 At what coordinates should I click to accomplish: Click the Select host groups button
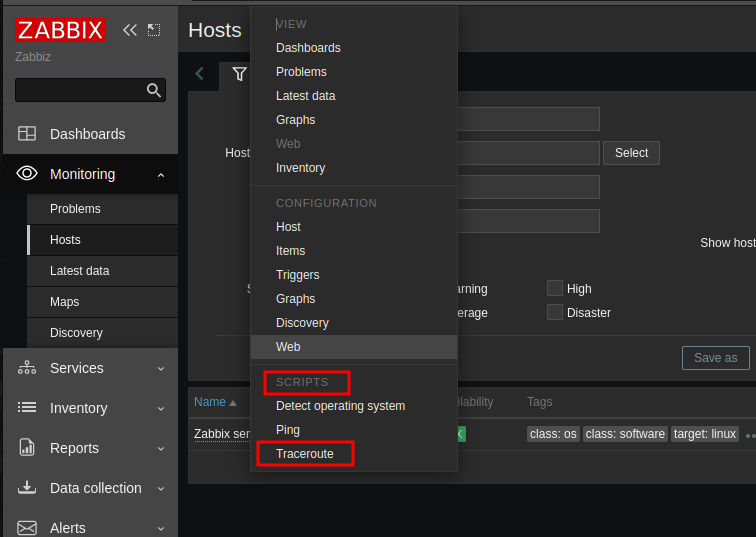coord(631,153)
